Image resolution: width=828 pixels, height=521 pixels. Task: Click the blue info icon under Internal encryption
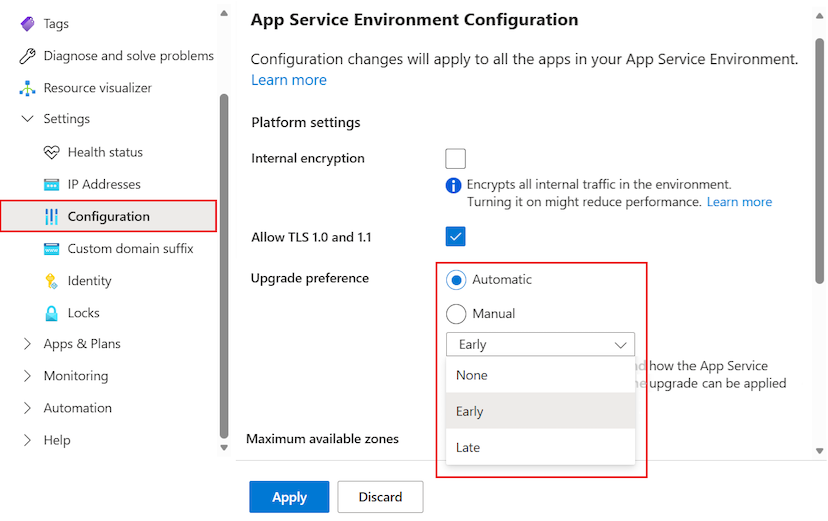click(x=453, y=185)
